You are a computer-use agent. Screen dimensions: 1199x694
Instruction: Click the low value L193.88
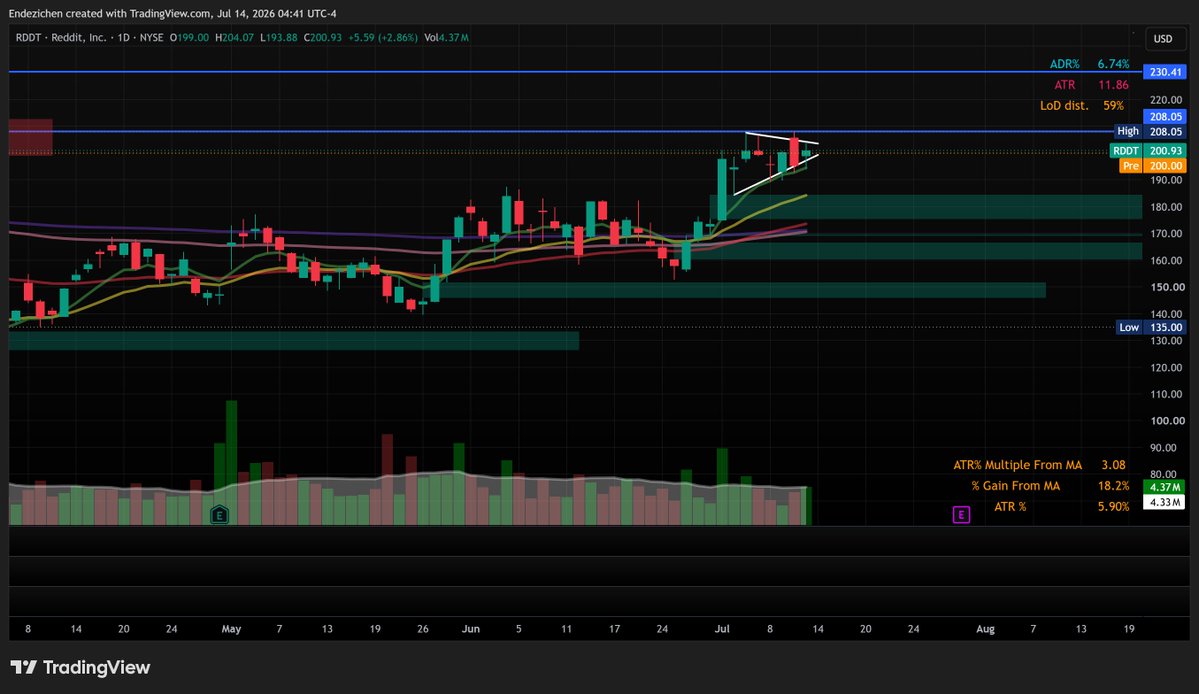point(278,37)
